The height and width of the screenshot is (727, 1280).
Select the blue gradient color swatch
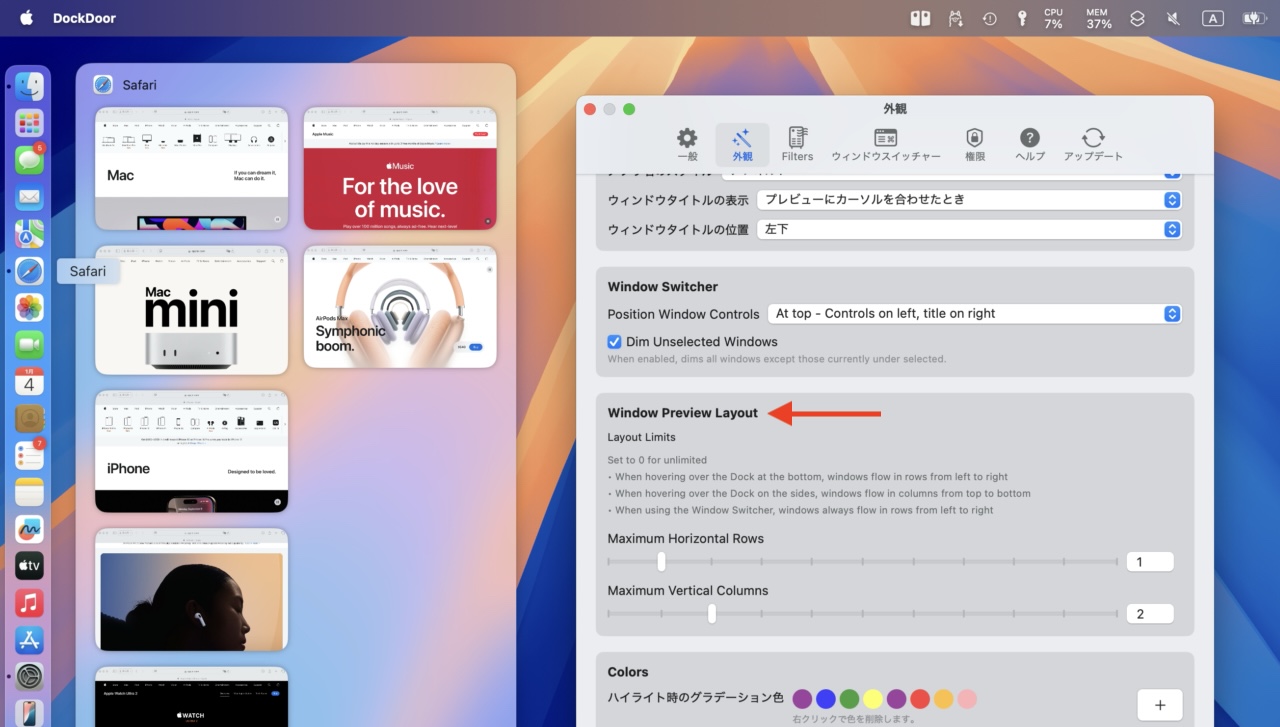point(825,699)
